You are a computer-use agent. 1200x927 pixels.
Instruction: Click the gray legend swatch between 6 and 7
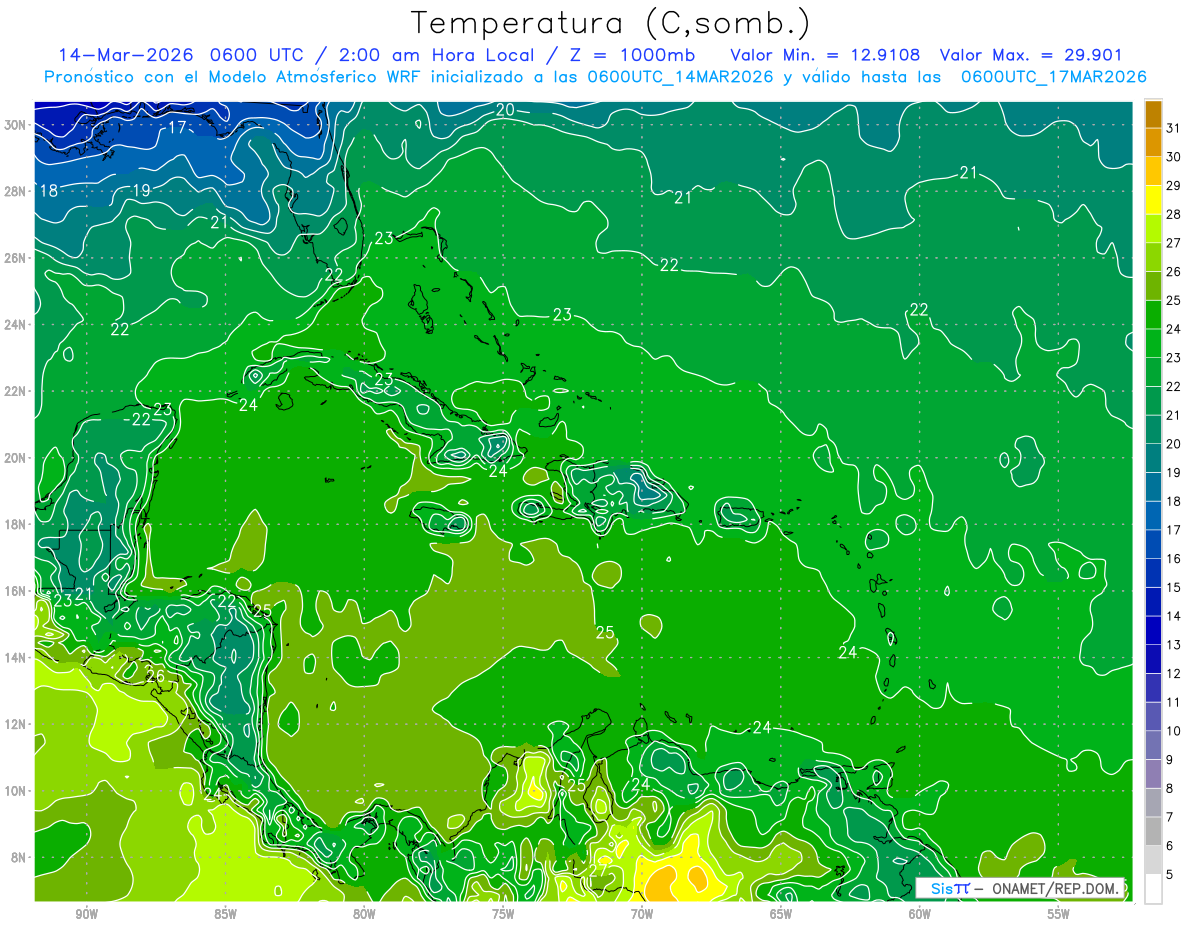[x=1153, y=832]
